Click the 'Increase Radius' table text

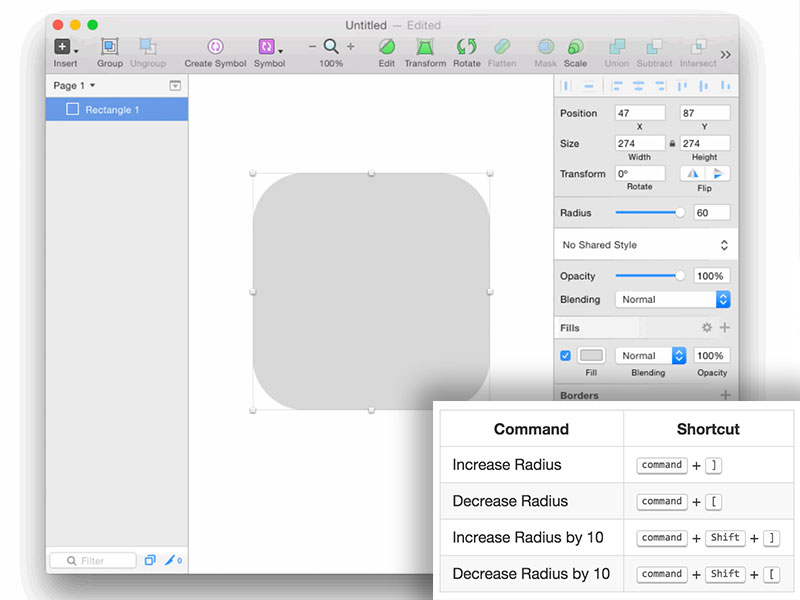507,465
